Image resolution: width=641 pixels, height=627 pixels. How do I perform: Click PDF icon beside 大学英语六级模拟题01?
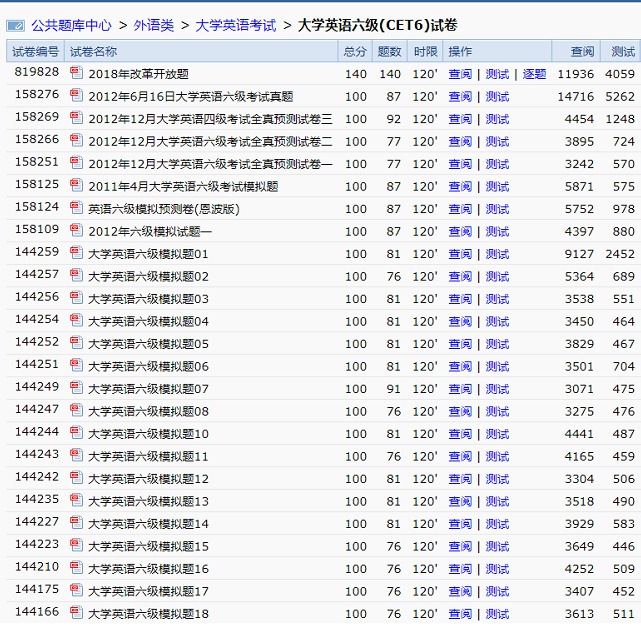(x=77, y=253)
